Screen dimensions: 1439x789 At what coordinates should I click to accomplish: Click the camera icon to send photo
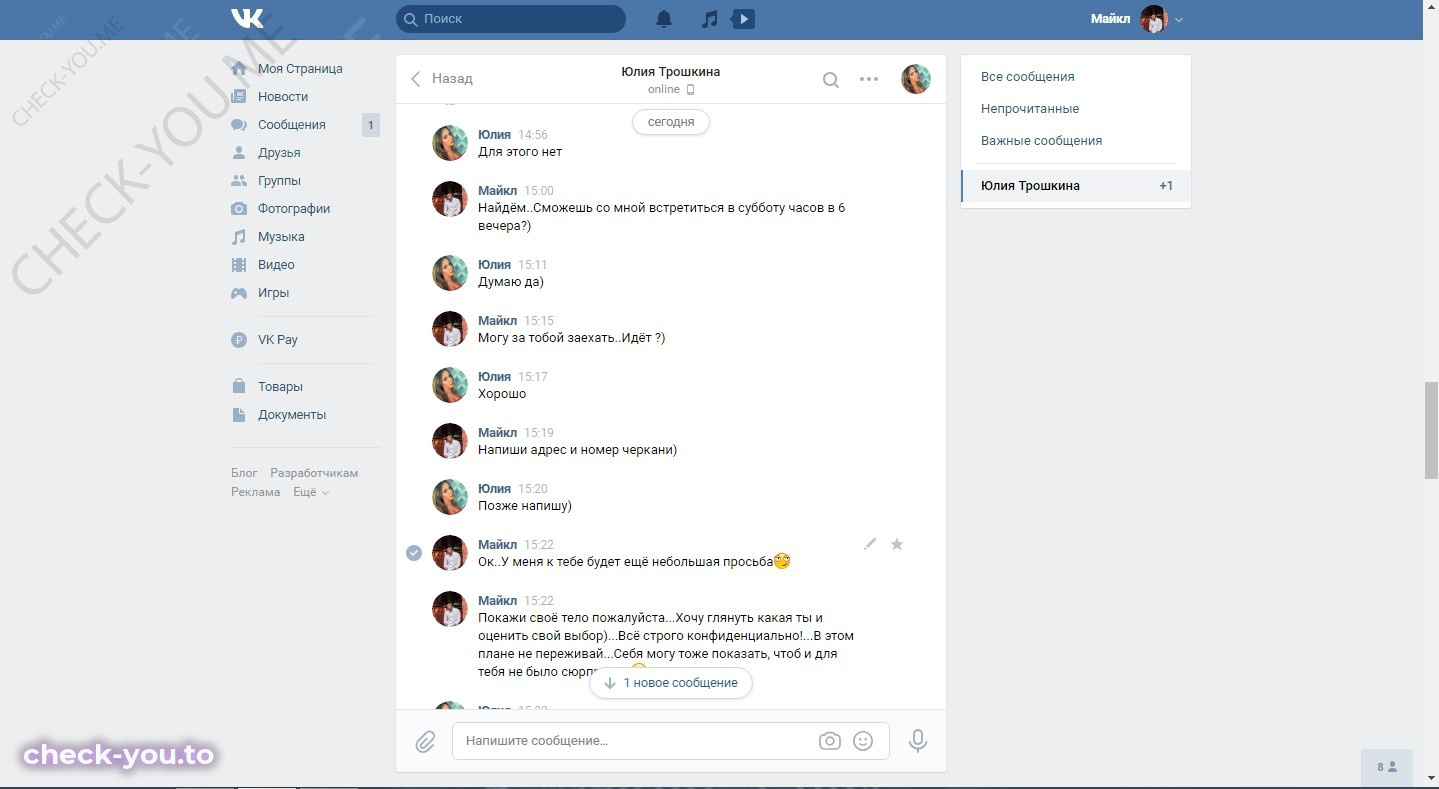(x=829, y=741)
